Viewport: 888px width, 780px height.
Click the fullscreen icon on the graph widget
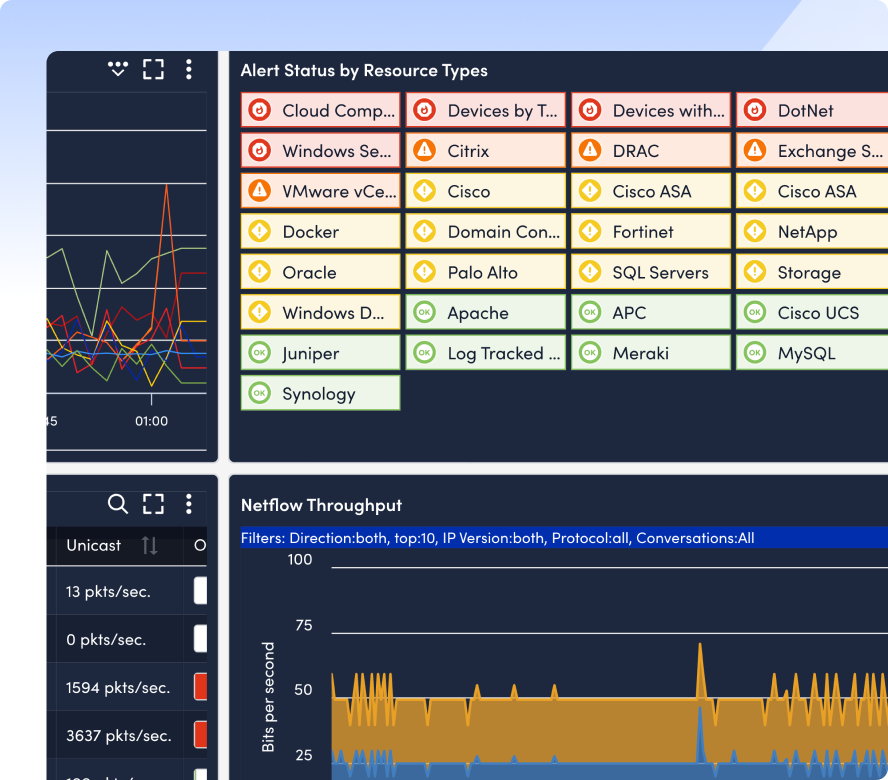tap(153, 69)
